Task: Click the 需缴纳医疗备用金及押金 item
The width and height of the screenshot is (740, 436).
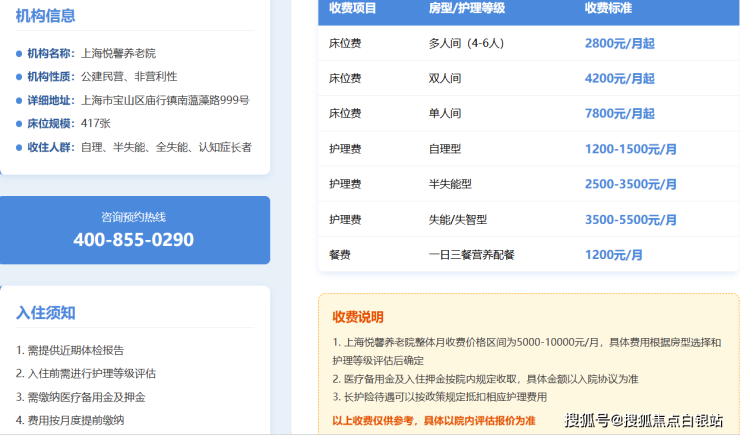Action: click(81, 397)
